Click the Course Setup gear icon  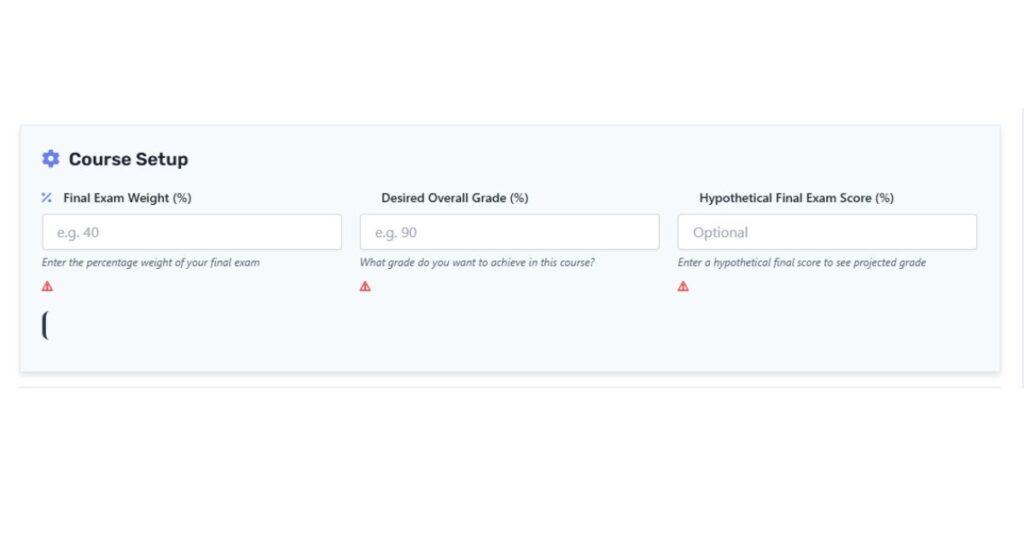[50, 159]
